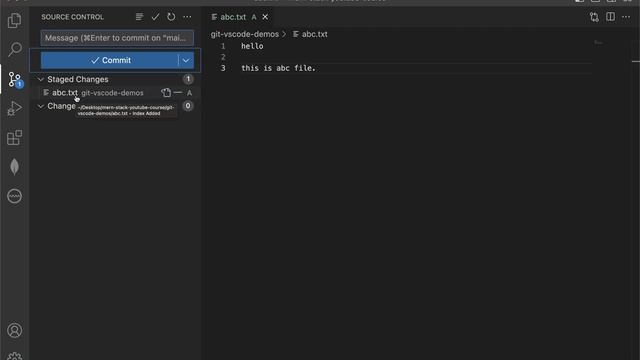Click git-vscode-demos breadcrumb
Screen dimensions: 640x360
coord(244,34)
